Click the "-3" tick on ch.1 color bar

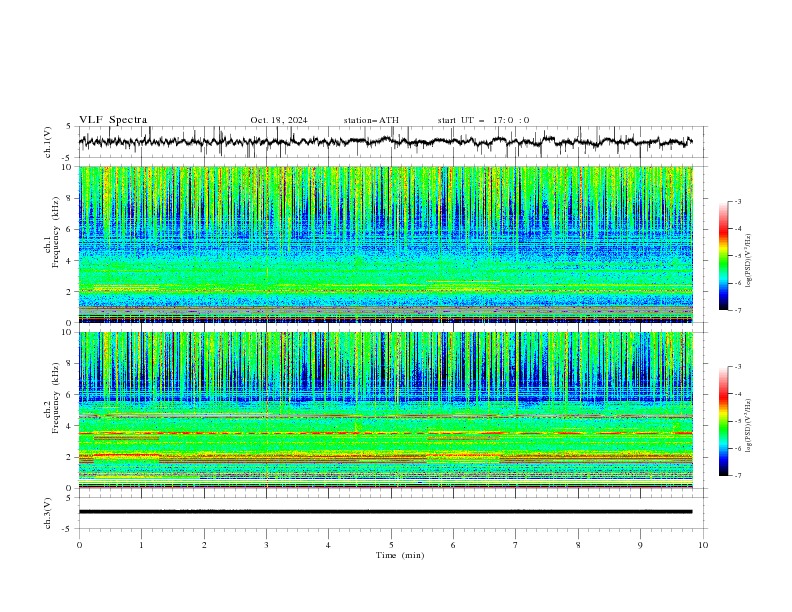737,201
